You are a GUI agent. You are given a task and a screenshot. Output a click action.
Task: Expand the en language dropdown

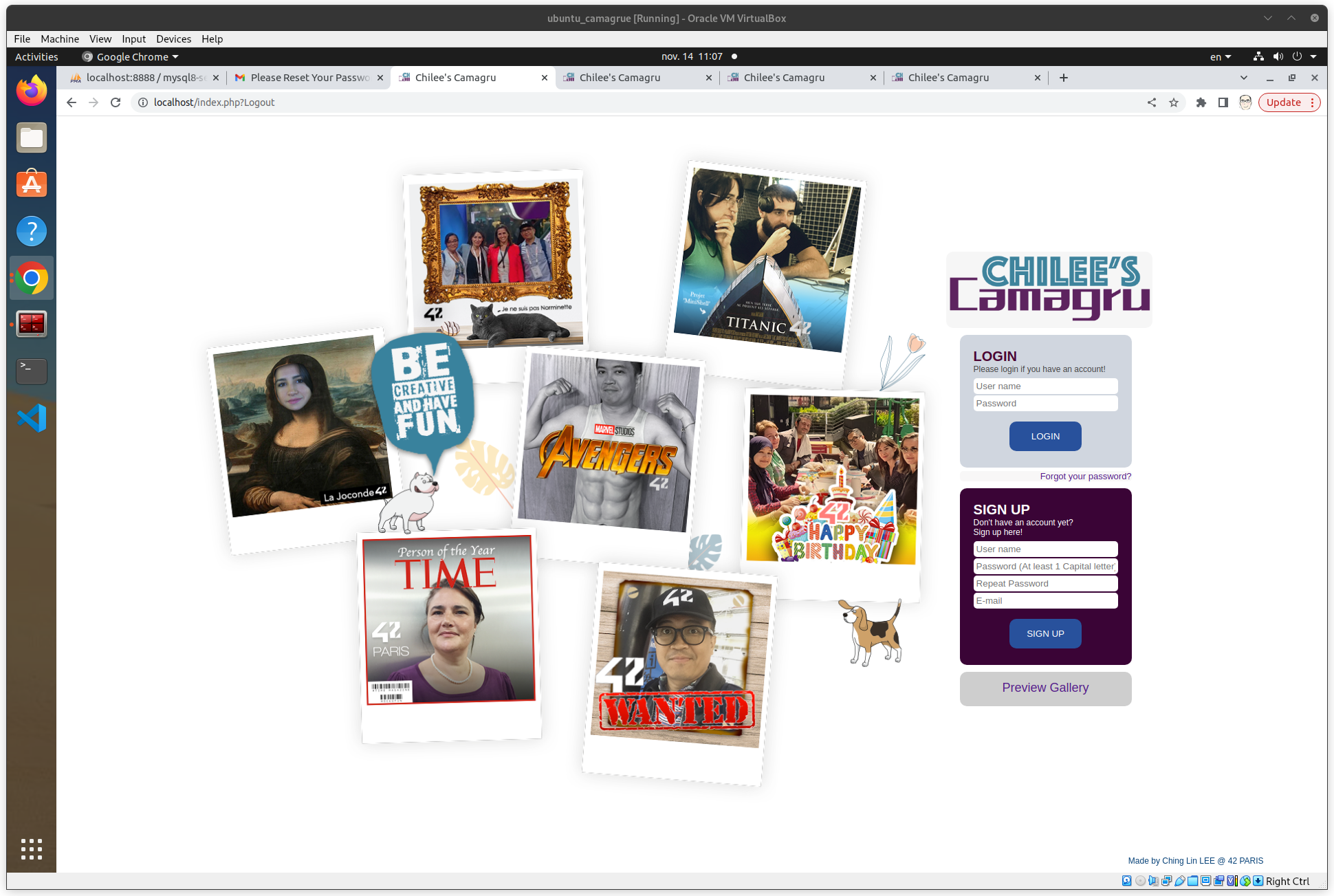coord(1220,57)
